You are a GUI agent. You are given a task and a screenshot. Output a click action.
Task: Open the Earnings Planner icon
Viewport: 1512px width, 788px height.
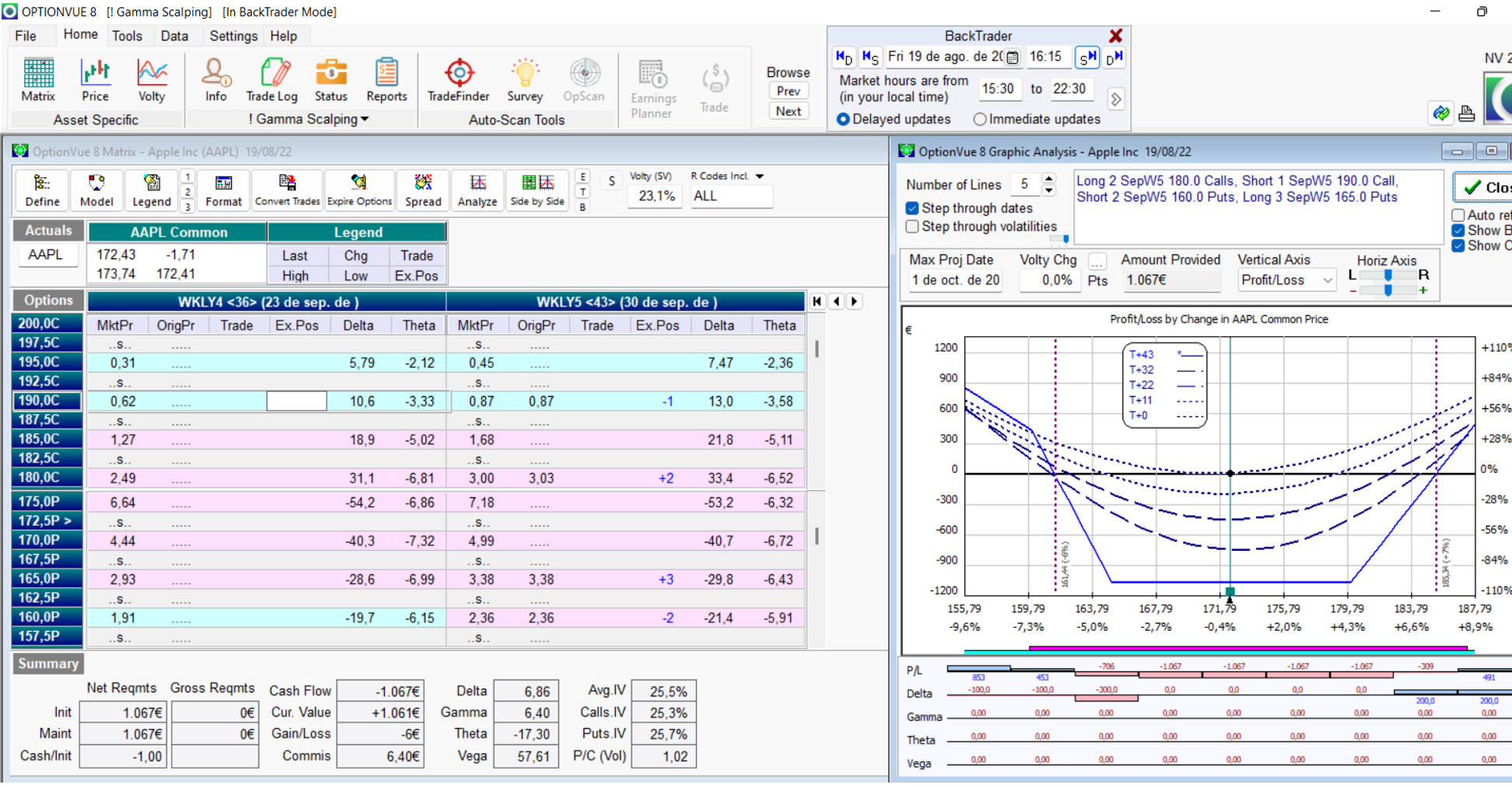(x=652, y=89)
